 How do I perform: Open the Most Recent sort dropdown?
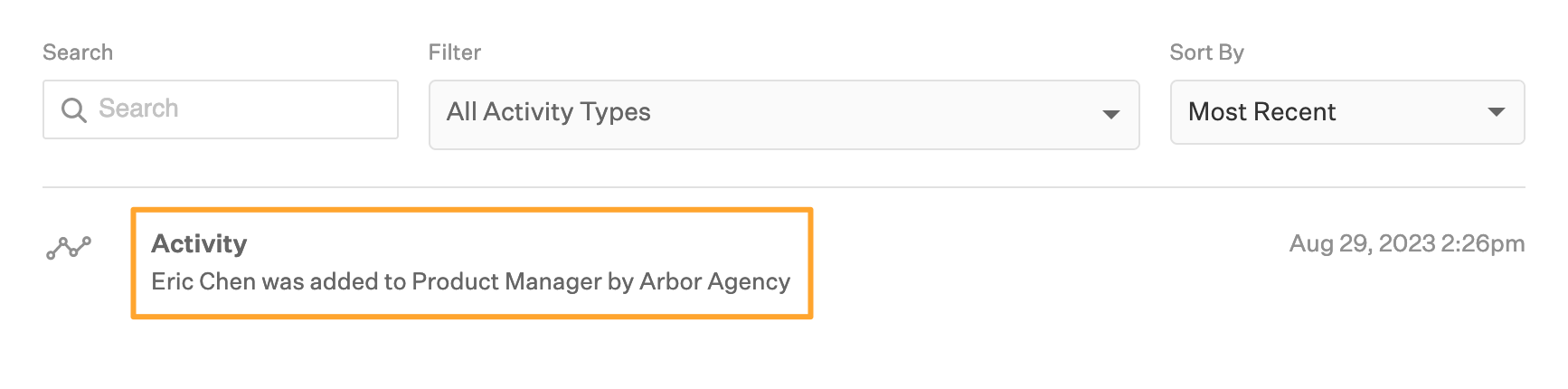(x=1347, y=112)
